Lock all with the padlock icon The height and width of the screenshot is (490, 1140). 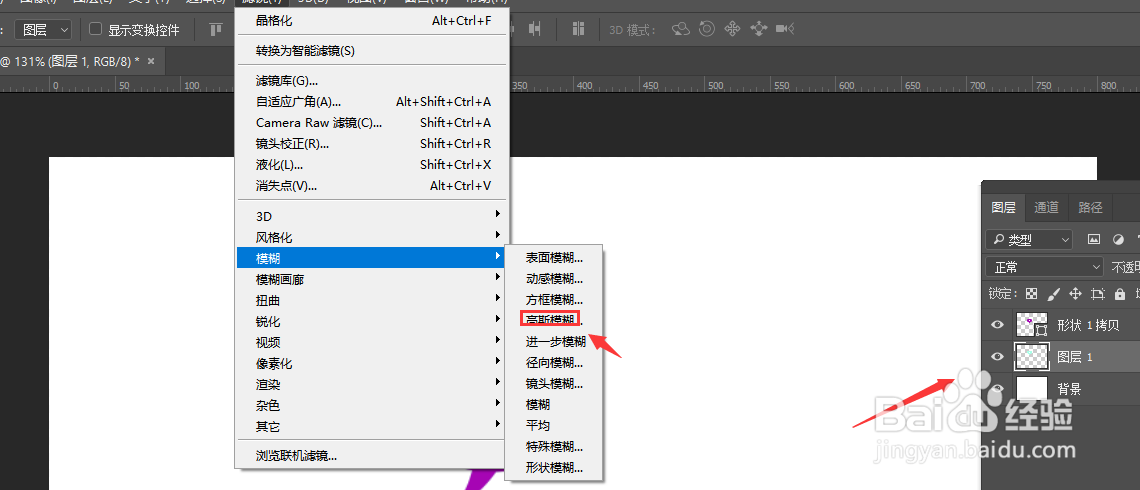(1120, 294)
